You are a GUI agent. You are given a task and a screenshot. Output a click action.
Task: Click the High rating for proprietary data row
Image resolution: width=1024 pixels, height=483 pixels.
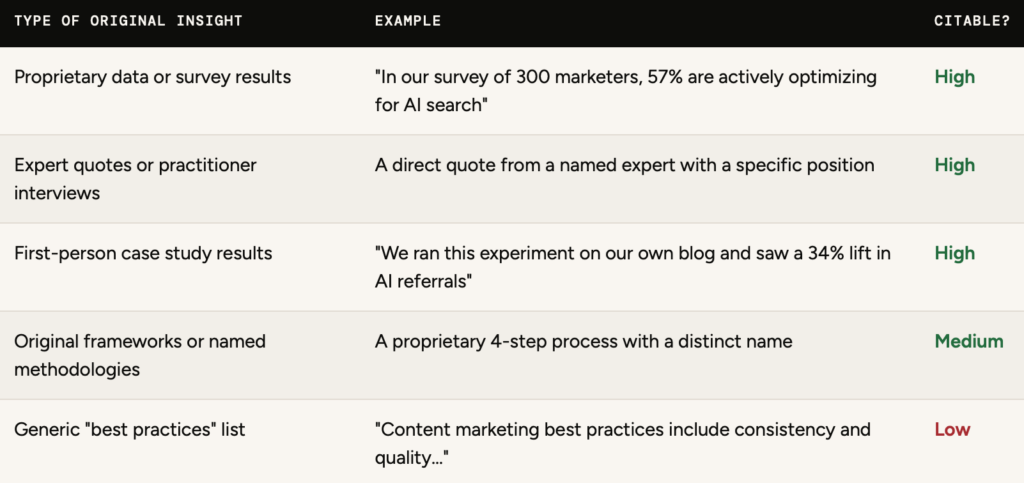click(954, 77)
